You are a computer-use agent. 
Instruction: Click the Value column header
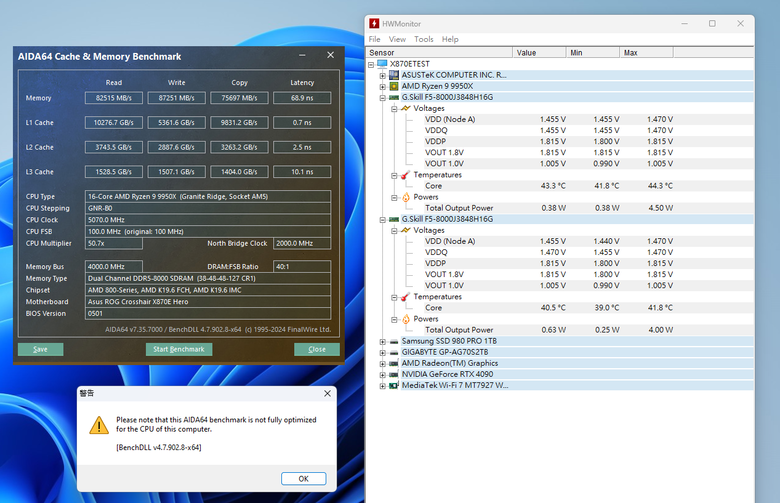point(539,53)
